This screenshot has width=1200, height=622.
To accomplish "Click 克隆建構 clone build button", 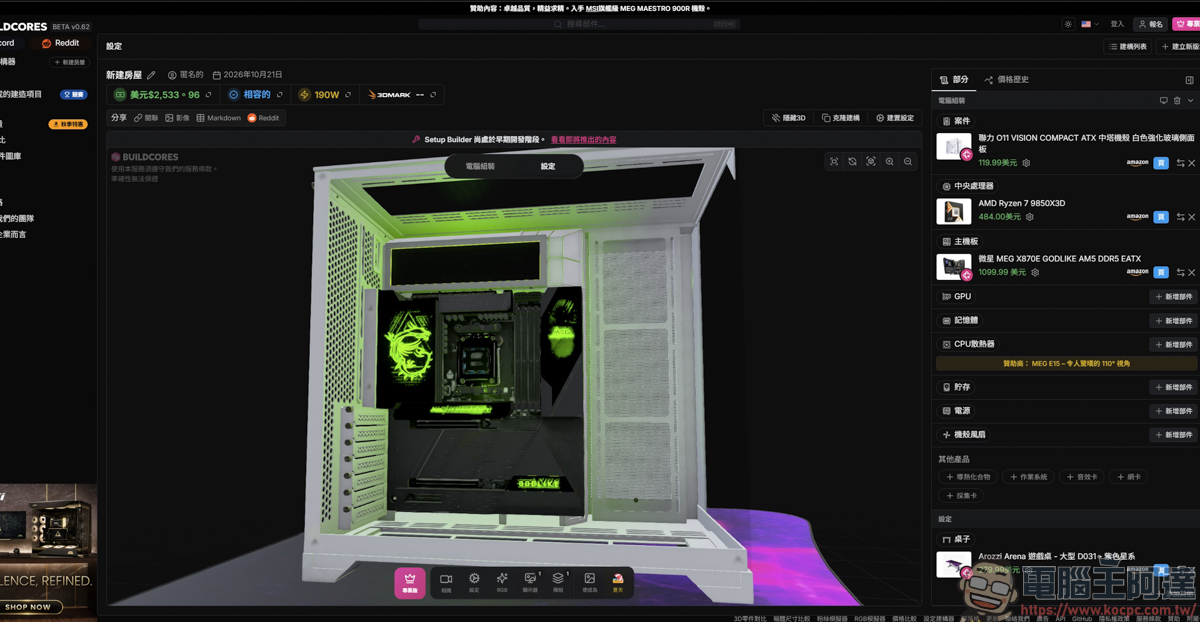I will pyautogui.click(x=840, y=118).
